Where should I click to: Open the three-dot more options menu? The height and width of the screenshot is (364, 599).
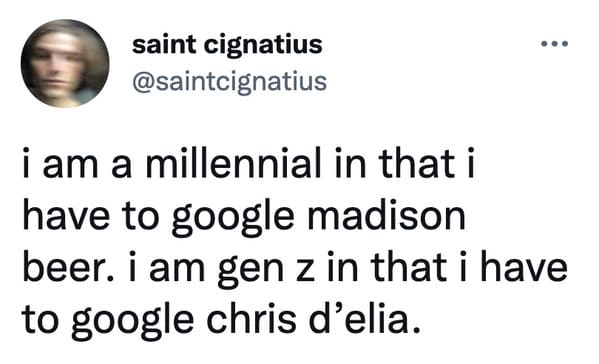pyautogui.click(x=555, y=44)
